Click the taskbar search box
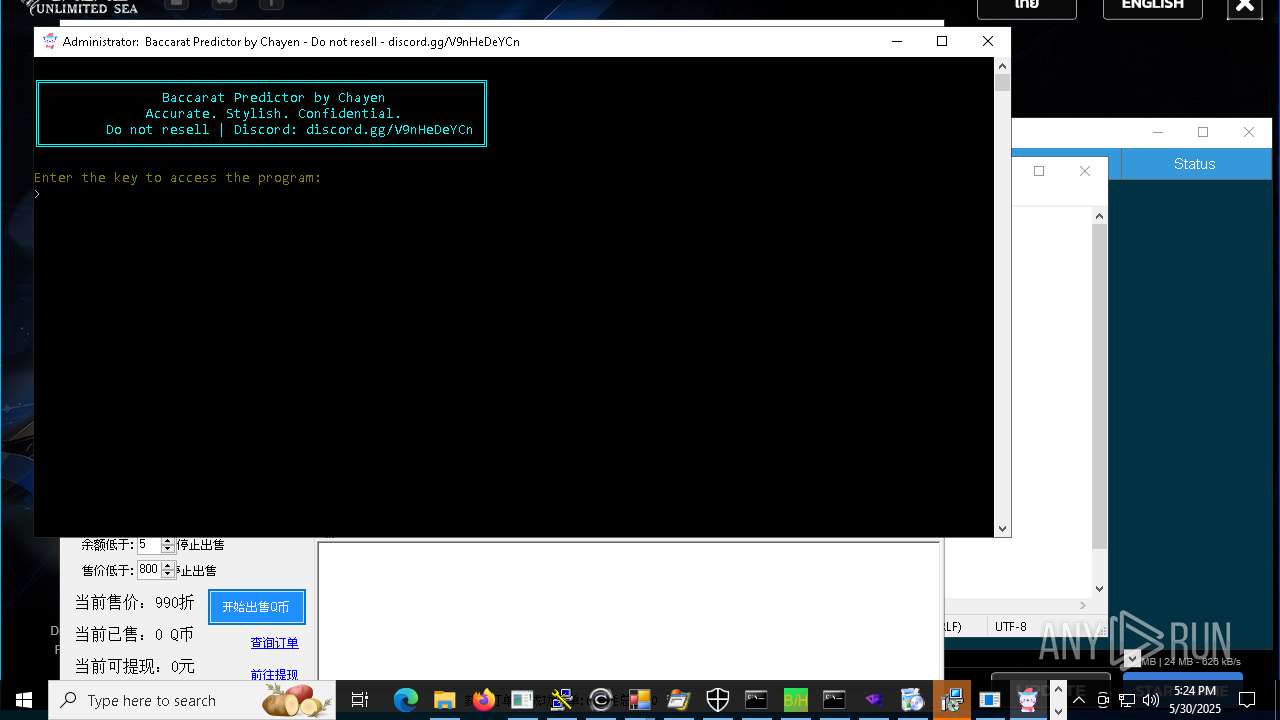 coord(192,700)
